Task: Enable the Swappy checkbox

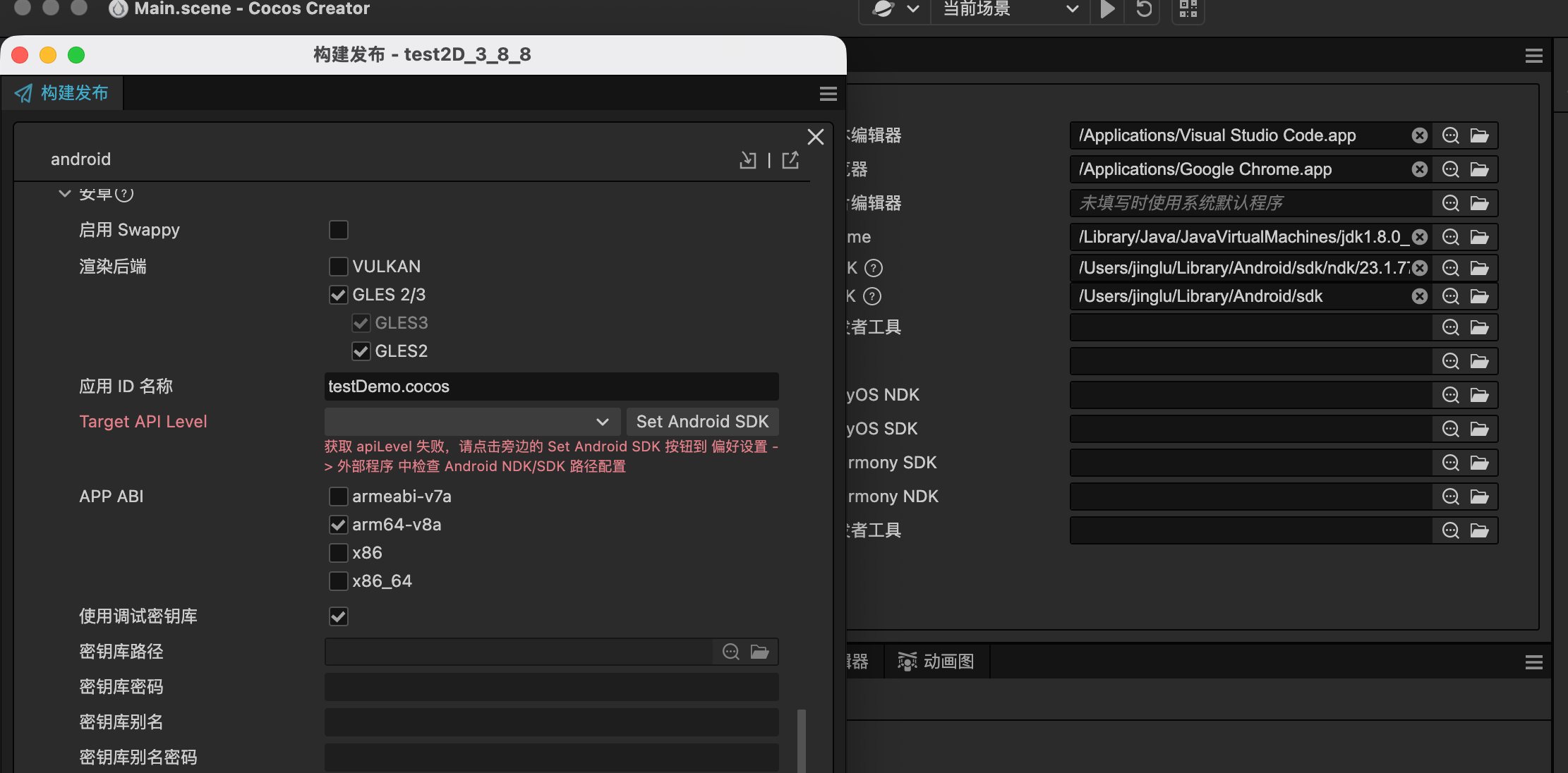Action: (339, 230)
